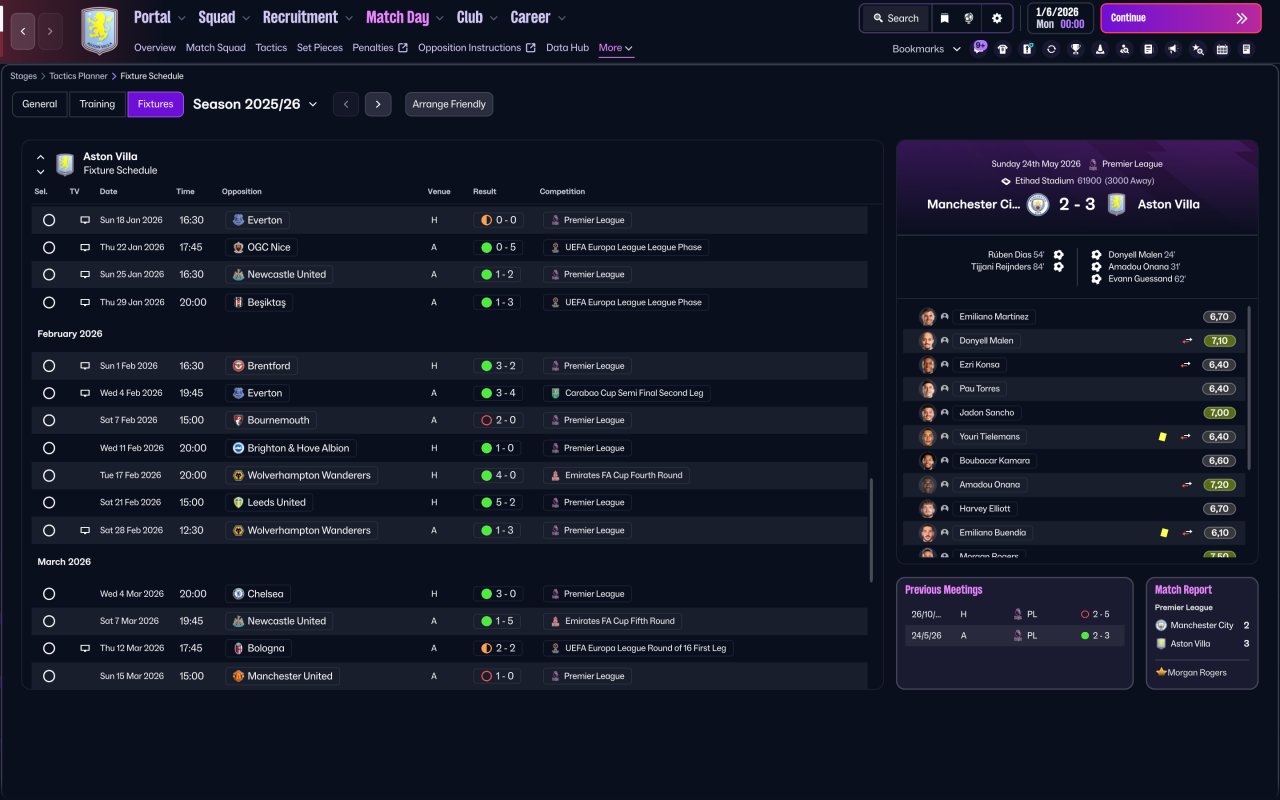The image size is (1280, 800).
Task: Go to the next season with right arrow
Action: [x=378, y=104]
